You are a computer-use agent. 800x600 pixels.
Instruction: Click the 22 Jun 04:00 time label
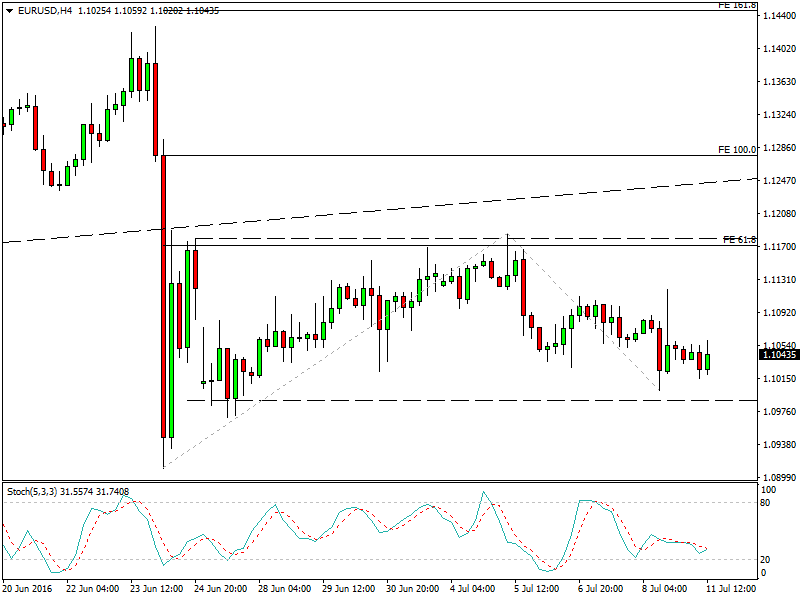[92, 588]
